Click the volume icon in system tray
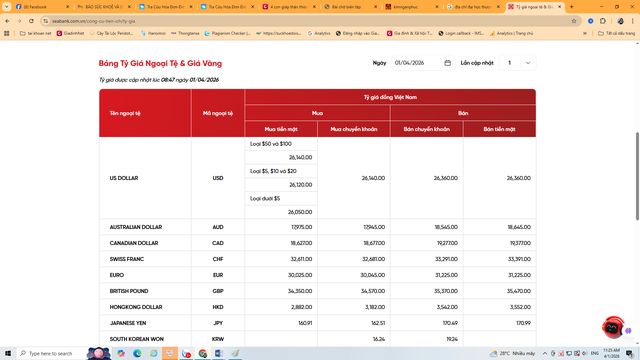 (585, 353)
